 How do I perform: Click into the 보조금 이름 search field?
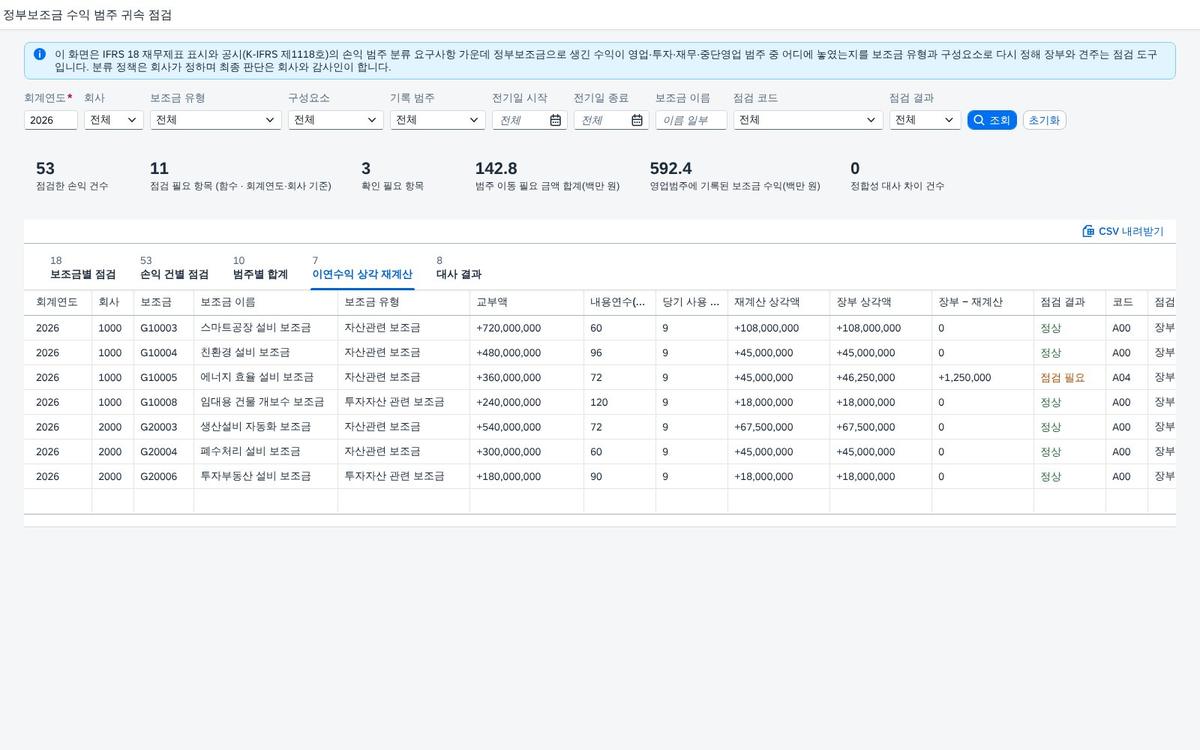tap(691, 120)
